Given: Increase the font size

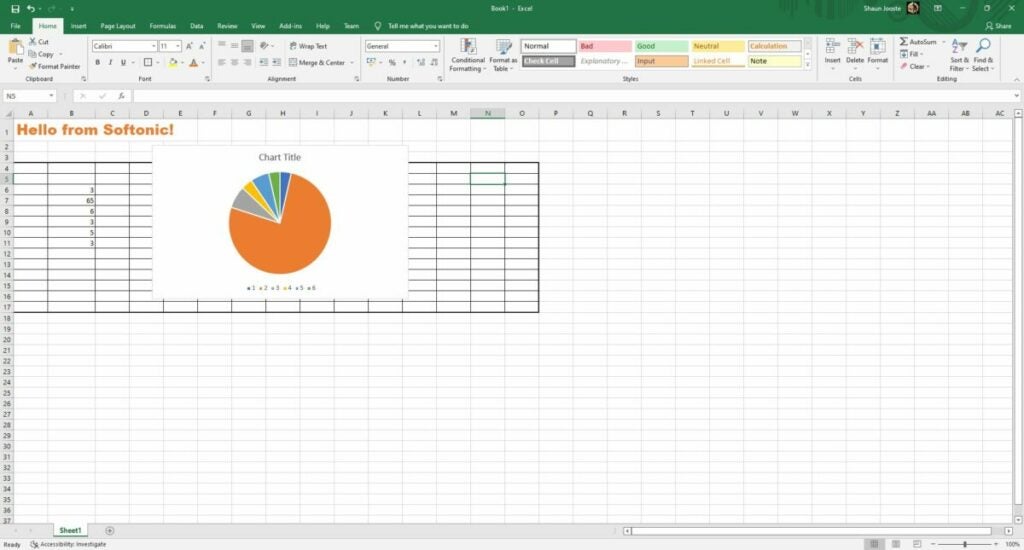Looking at the screenshot, I should click(x=189, y=46).
